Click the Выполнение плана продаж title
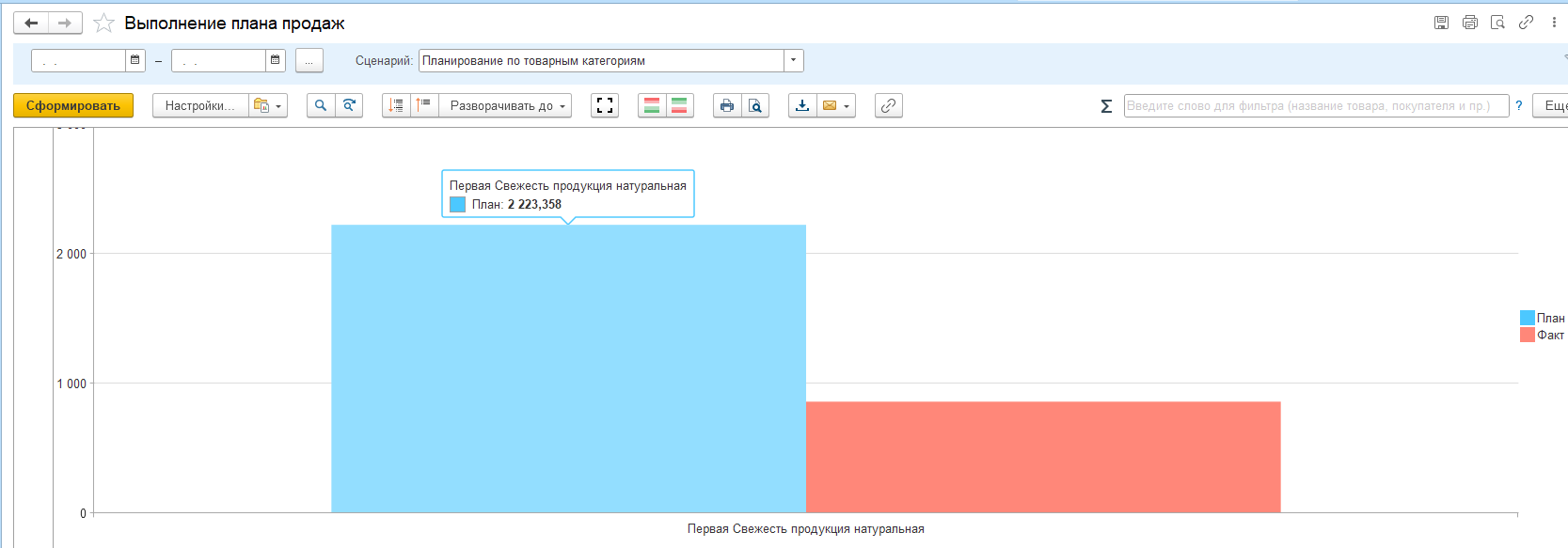The height and width of the screenshot is (548, 1568). (x=234, y=23)
